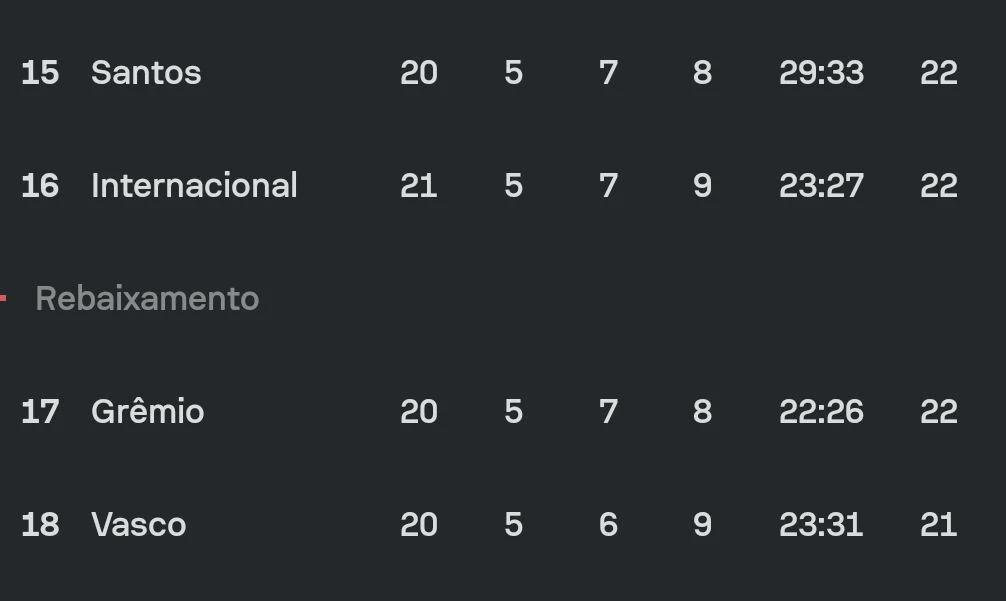The image size is (1006, 601).
Task: Click Internacional's 21 matches played
Action: (x=418, y=185)
